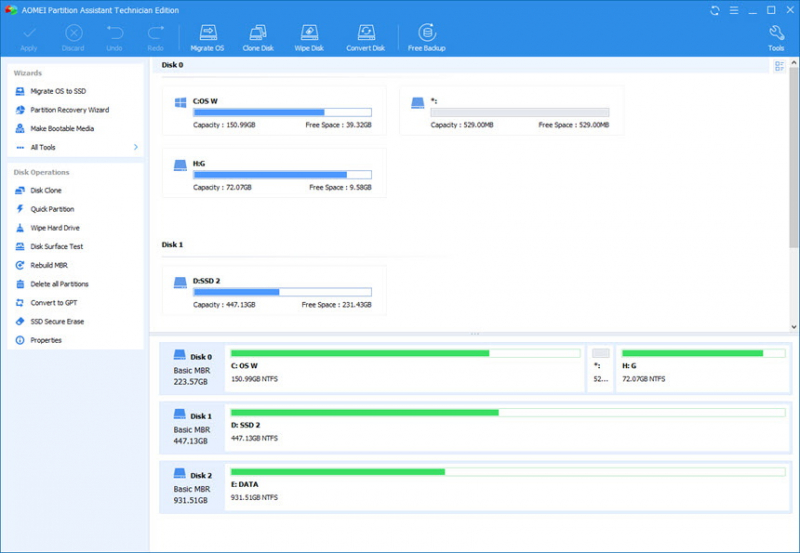
Task: Expand the All Tools submenu arrow
Action: point(136,147)
